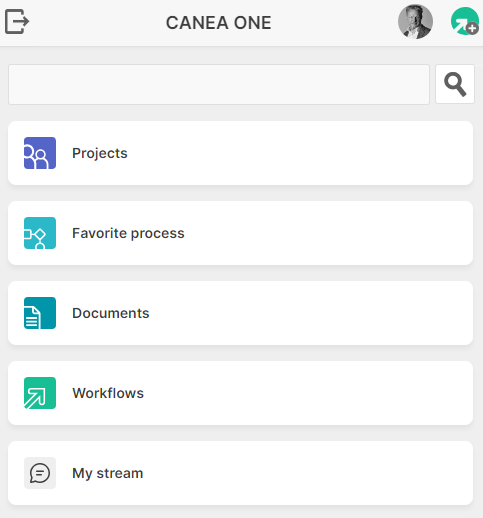
Task: Open the Documents label
Action: point(111,313)
